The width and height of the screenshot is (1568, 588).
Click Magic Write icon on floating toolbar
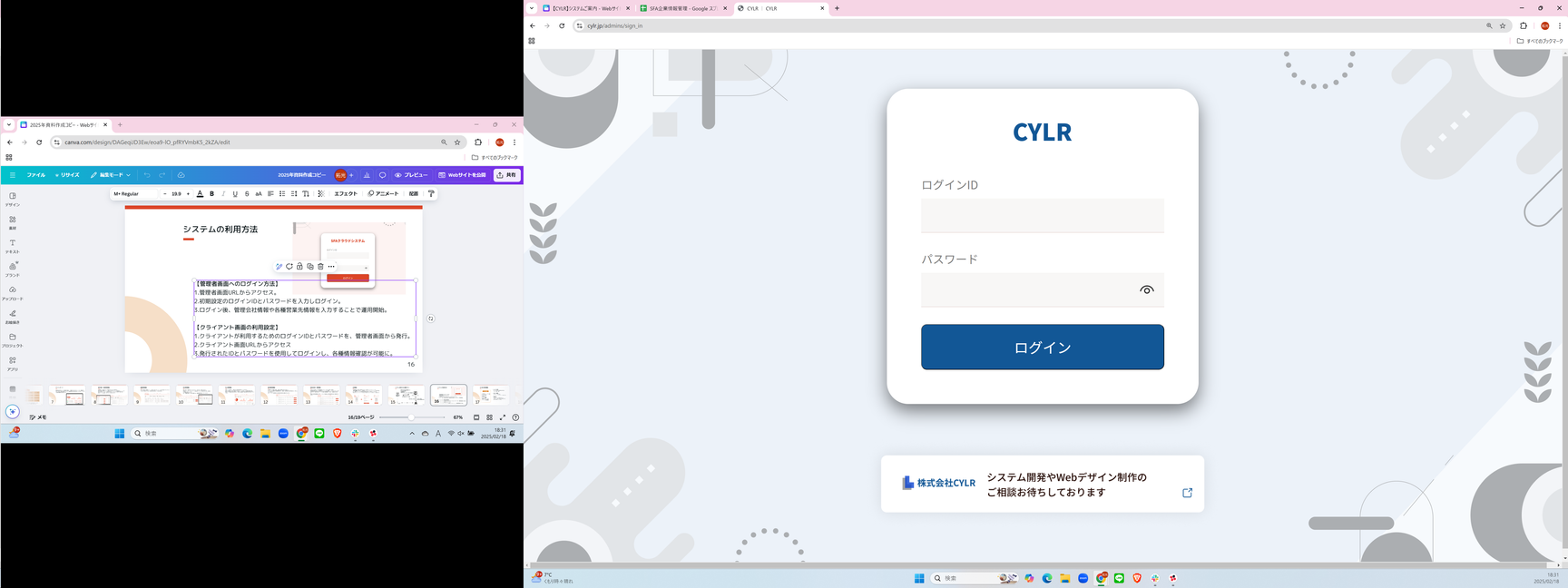click(279, 267)
